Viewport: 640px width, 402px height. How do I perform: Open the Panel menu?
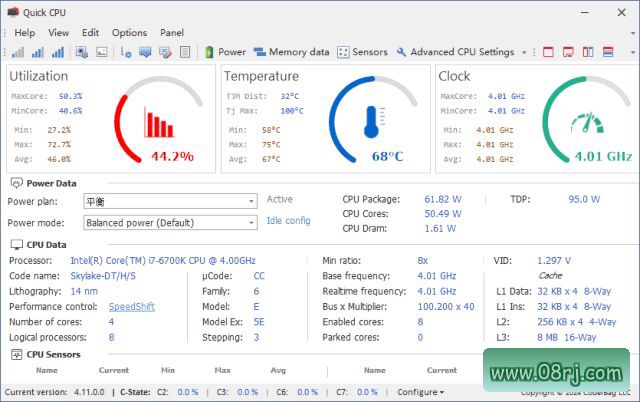tap(171, 32)
